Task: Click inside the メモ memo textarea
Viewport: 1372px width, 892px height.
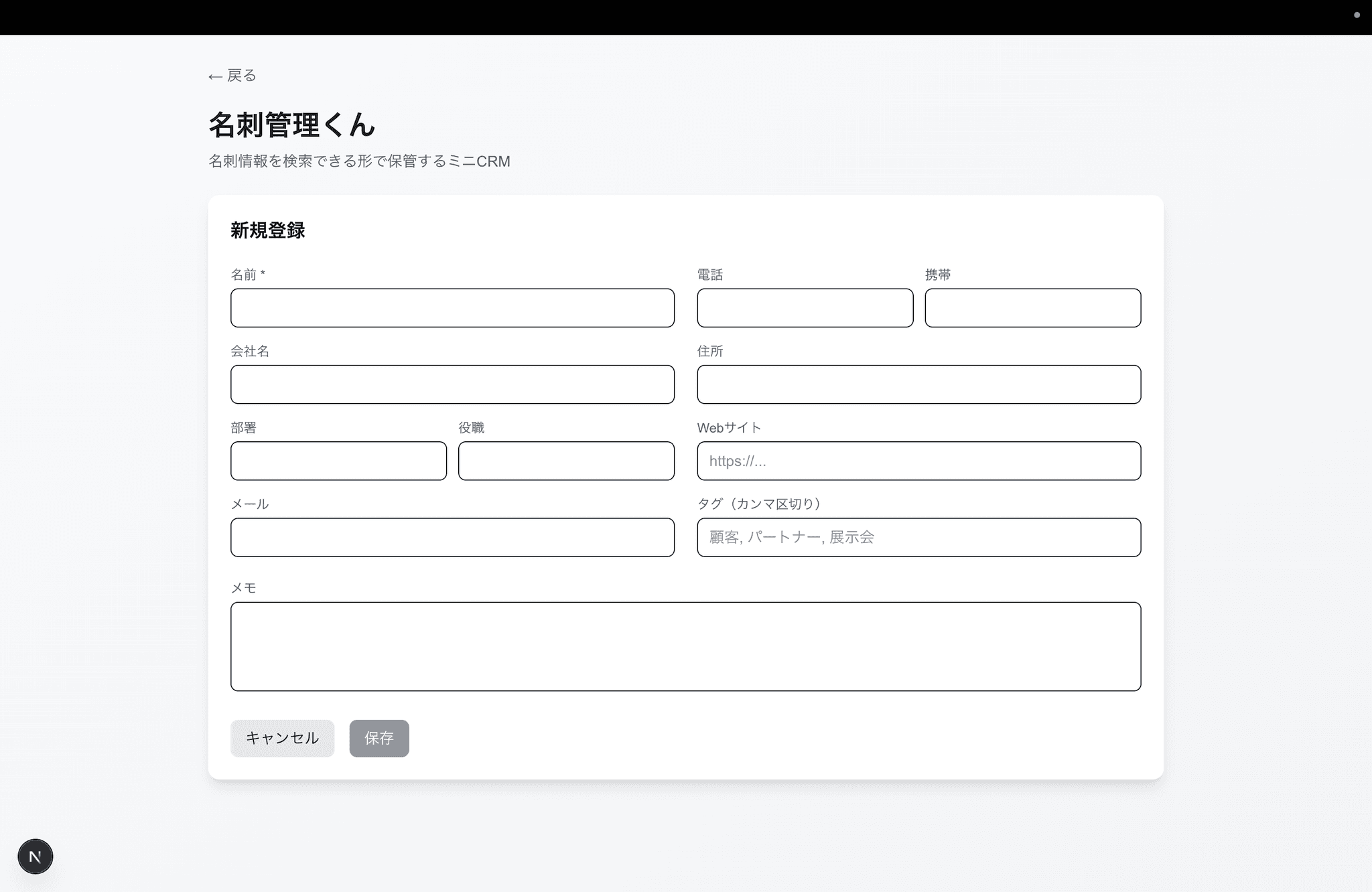Action: 685,646
